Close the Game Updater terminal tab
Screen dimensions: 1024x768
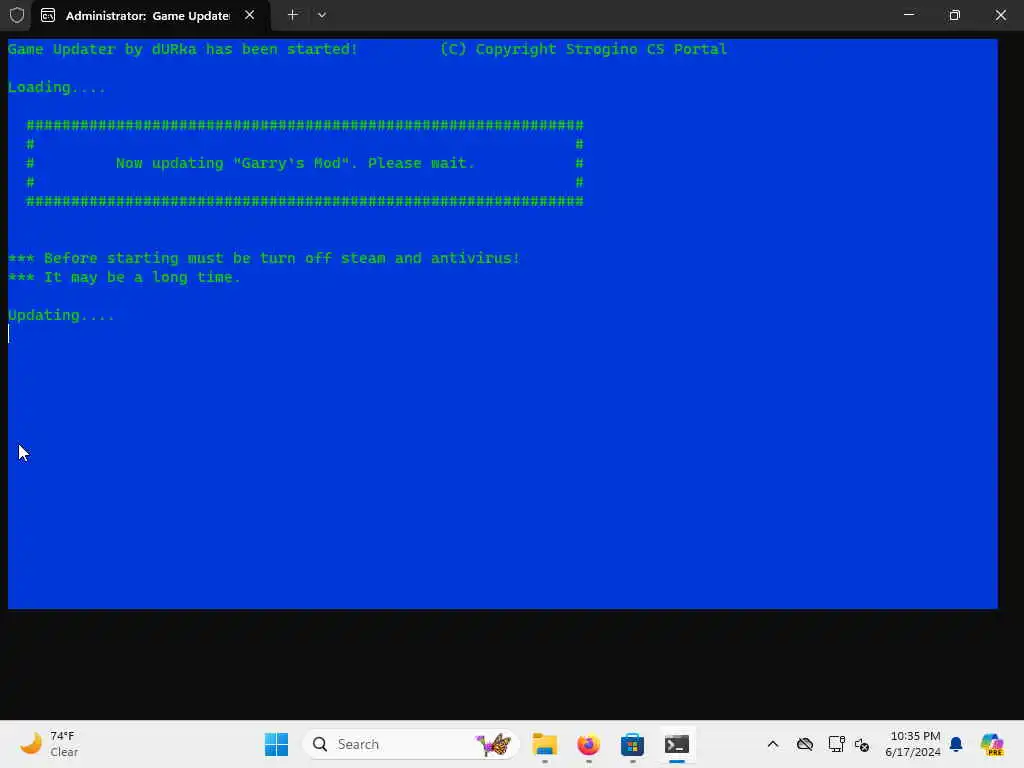click(249, 15)
